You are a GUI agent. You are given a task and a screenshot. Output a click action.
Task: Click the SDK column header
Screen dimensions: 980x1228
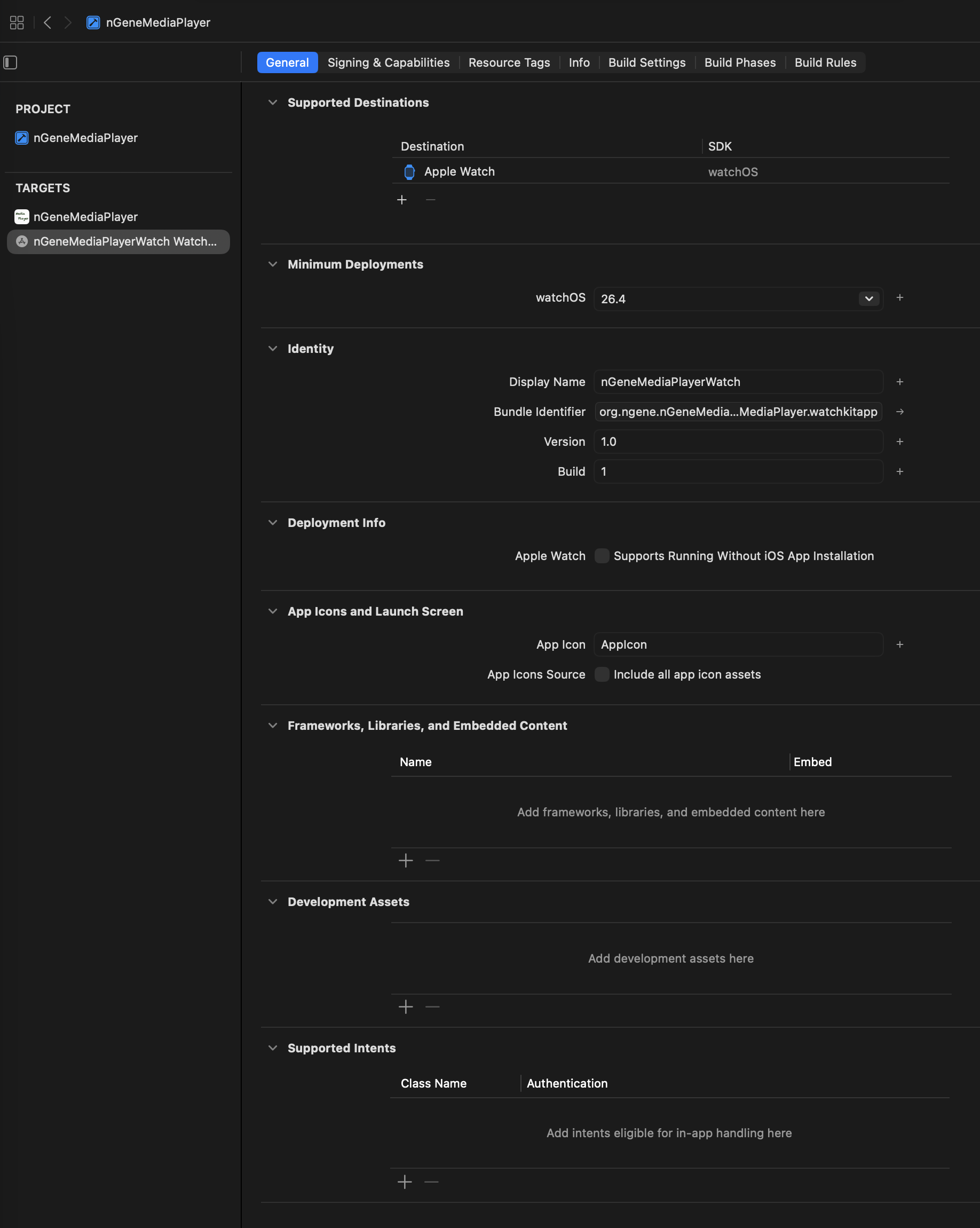coord(720,146)
